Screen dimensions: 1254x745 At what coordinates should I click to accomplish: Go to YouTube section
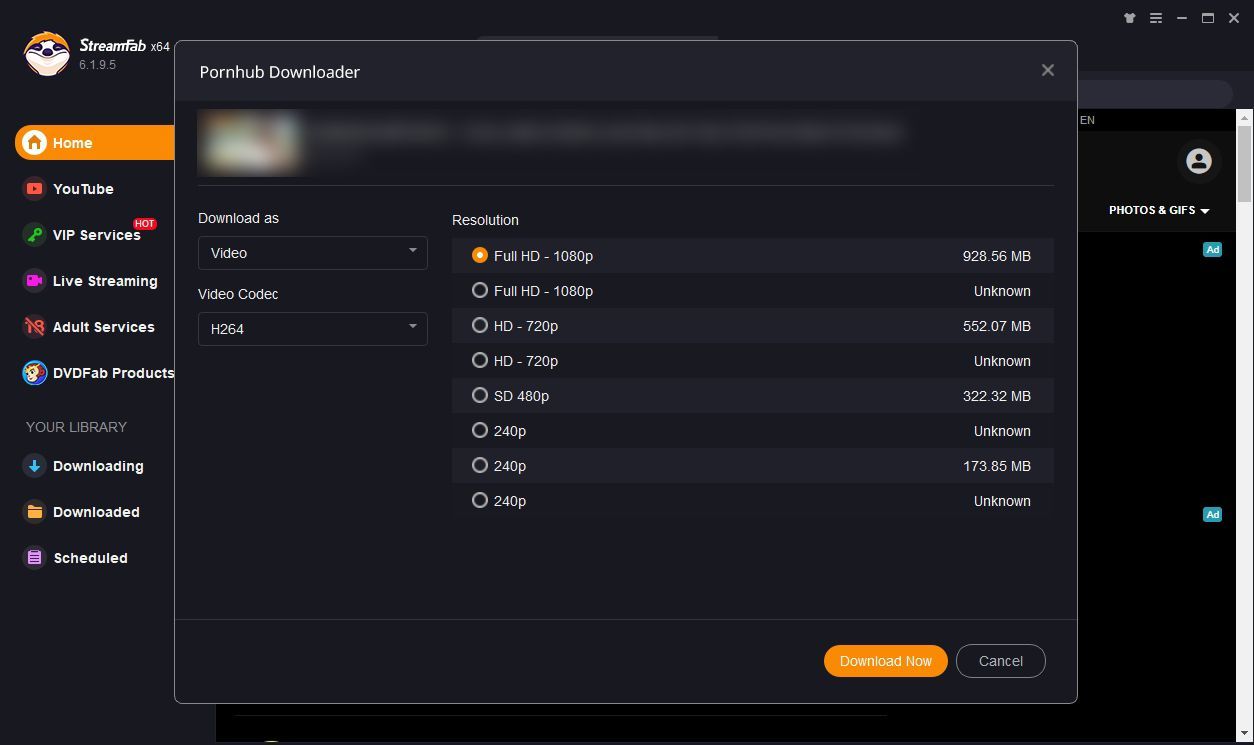[83, 189]
